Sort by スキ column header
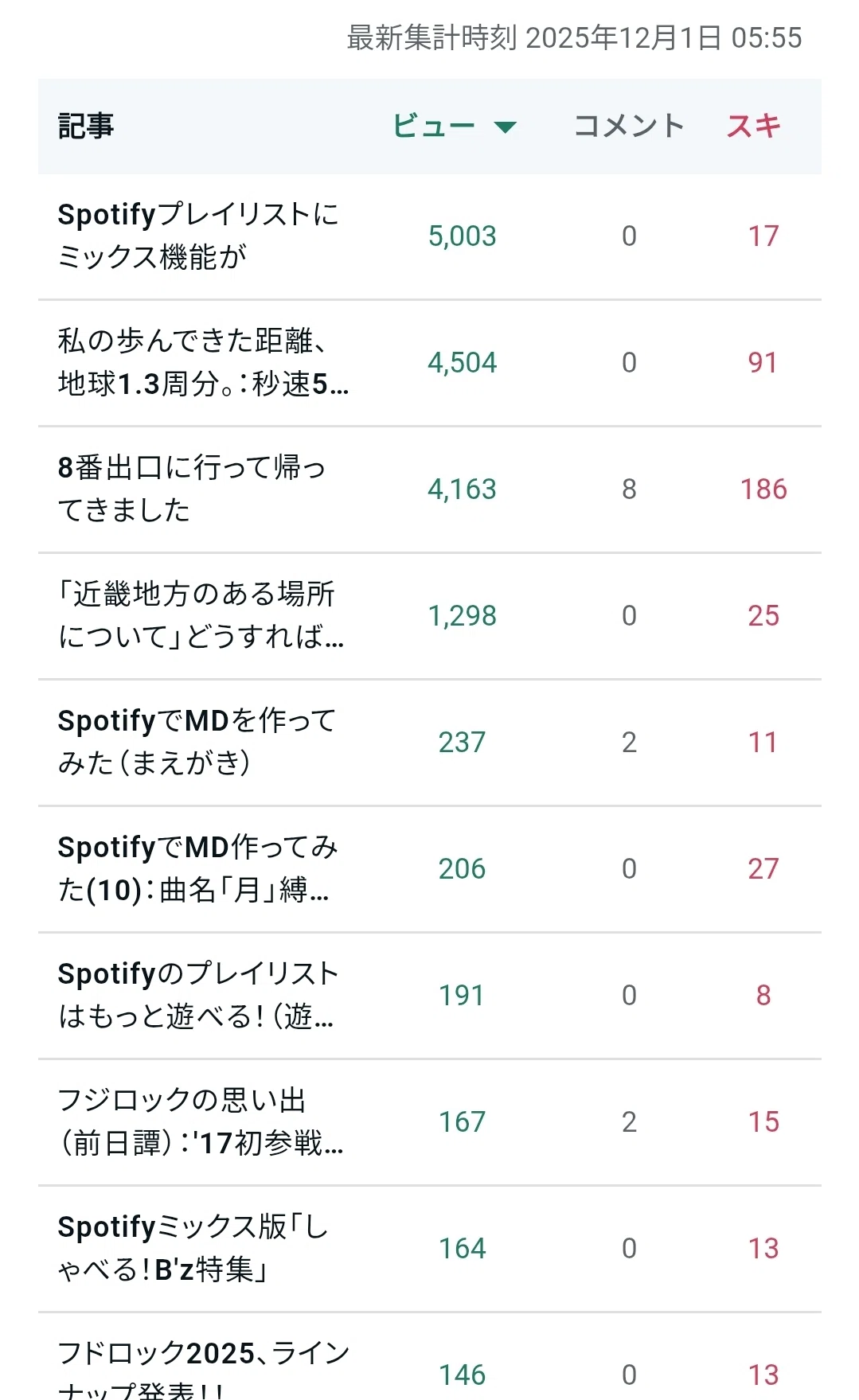Screen dimensions: 859x1400 [x=753, y=126]
